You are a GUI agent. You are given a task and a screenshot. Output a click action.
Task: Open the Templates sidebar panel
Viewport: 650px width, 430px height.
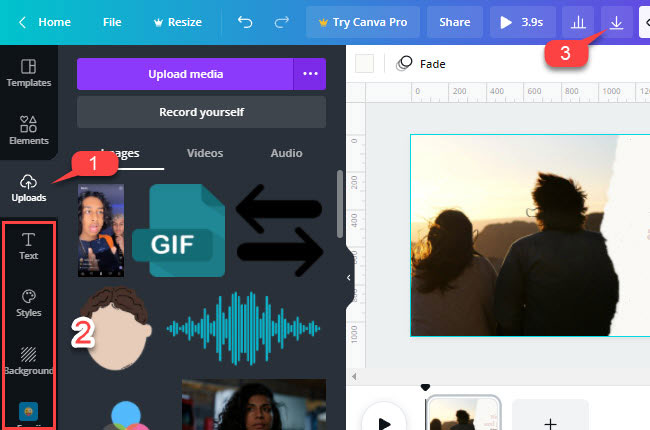click(x=28, y=73)
